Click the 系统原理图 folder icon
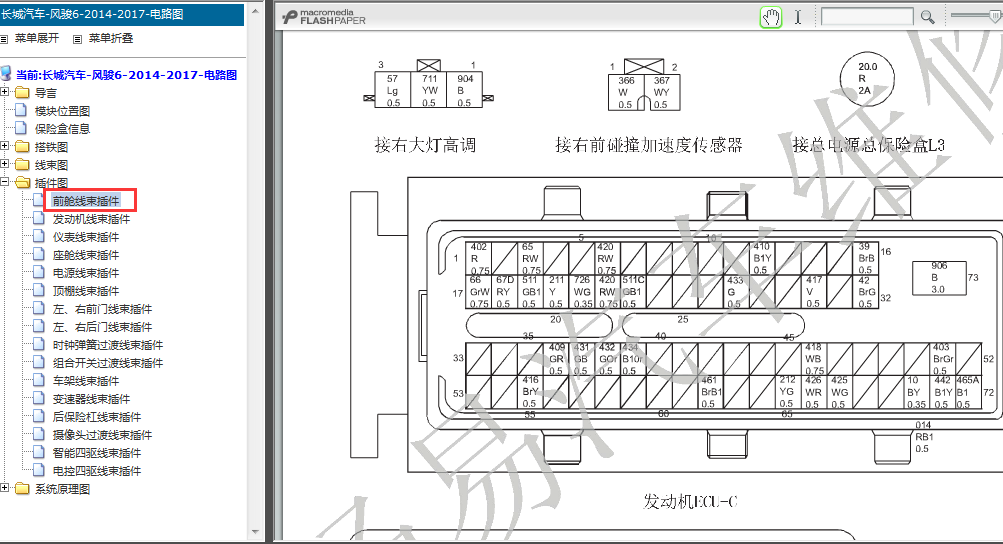The height and width of the screenshot is (544, 1003). click(x=22, y=488)
